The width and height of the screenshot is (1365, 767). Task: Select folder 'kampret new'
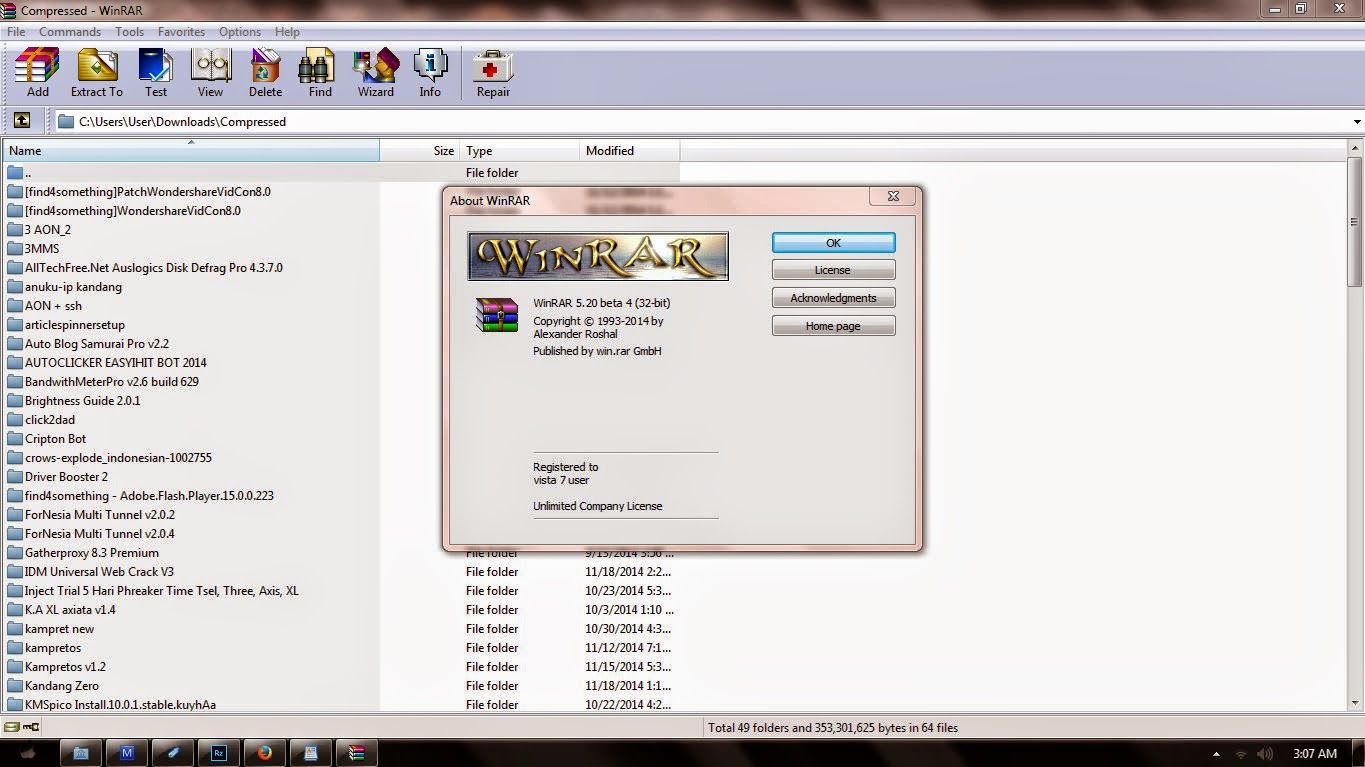point(59,629)
